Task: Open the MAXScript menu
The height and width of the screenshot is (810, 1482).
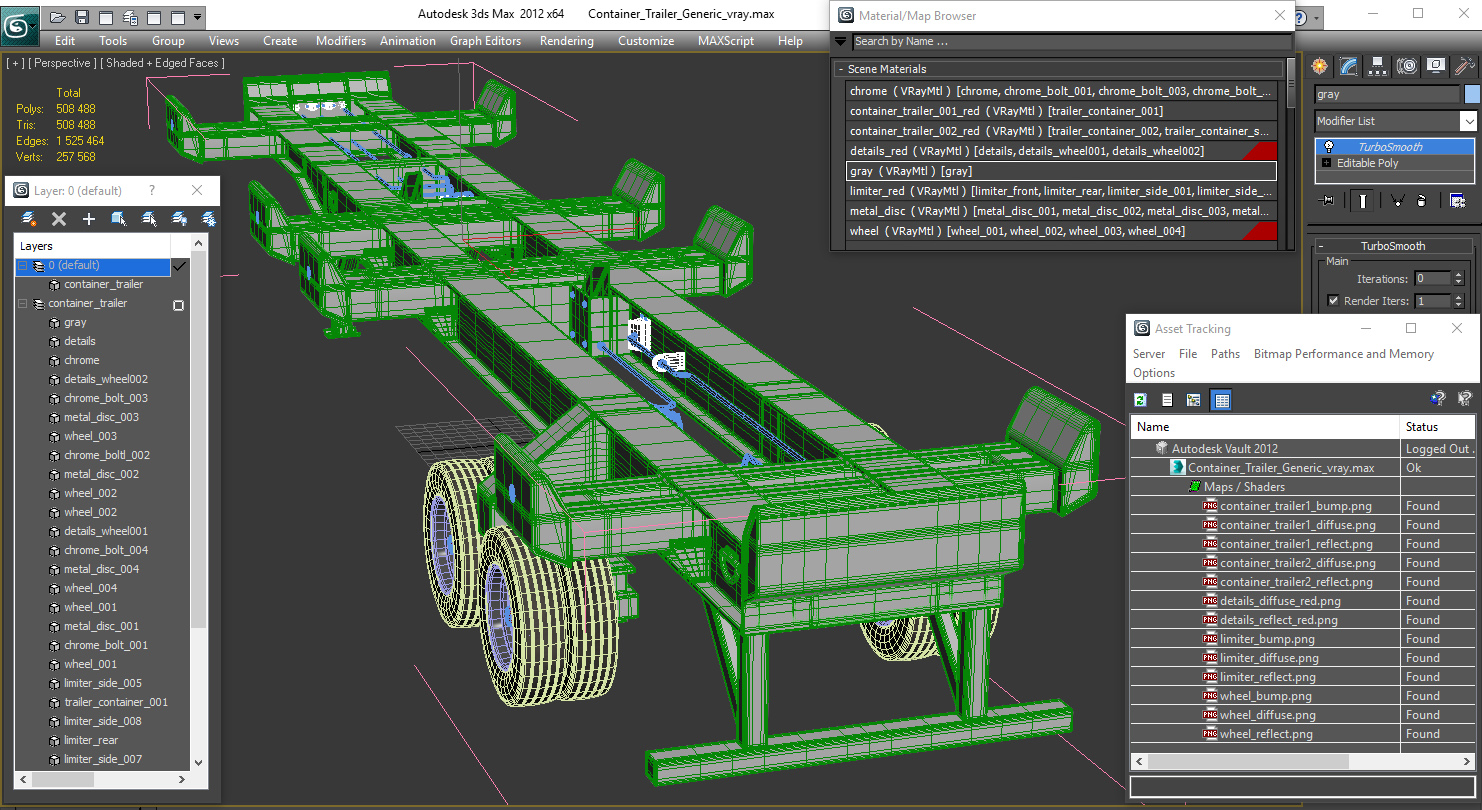Action: [726, 41]
